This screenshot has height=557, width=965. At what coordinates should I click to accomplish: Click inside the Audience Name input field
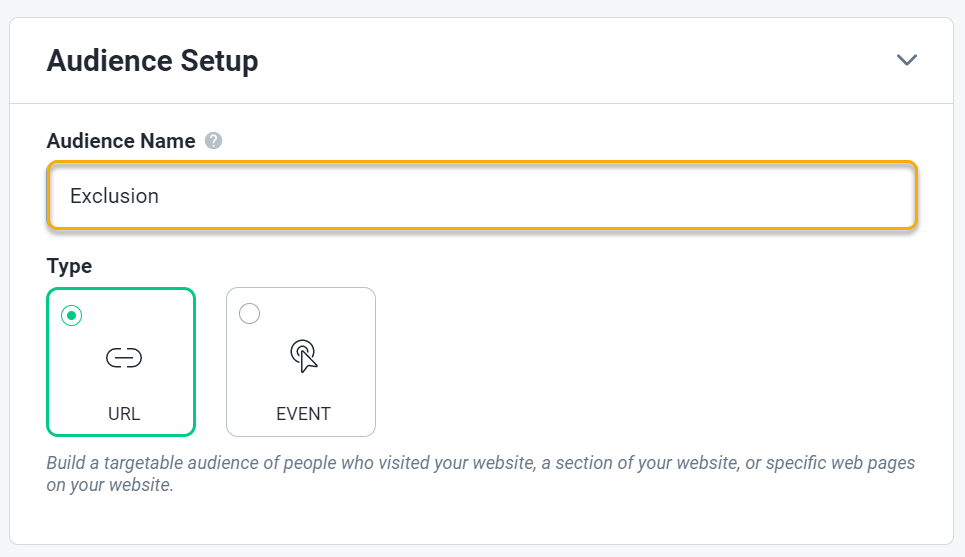480,196
